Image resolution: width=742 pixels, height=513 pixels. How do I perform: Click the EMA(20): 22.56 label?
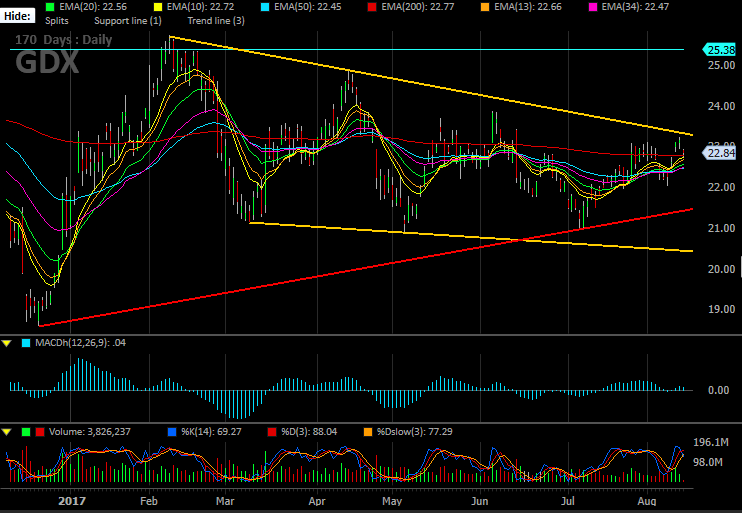click(x=93, y=7)
